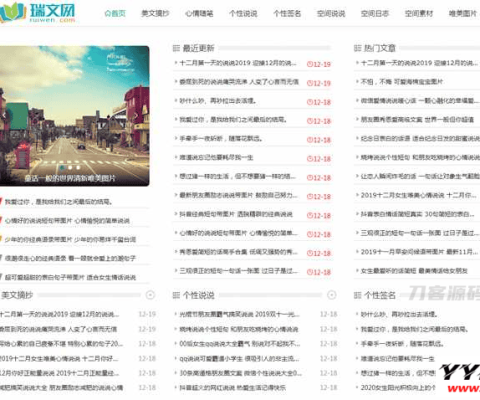Open 个性说说 article 30条高逼格朋友圈文案
Screen dimensions: 480x400
pyautogui.click(x=240, y=373)
